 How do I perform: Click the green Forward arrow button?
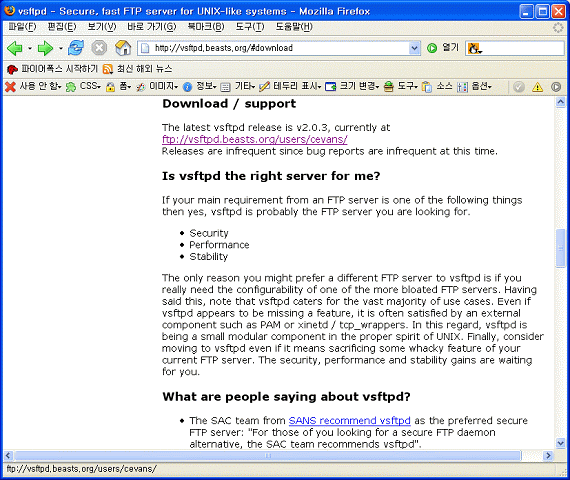point(45,48)
